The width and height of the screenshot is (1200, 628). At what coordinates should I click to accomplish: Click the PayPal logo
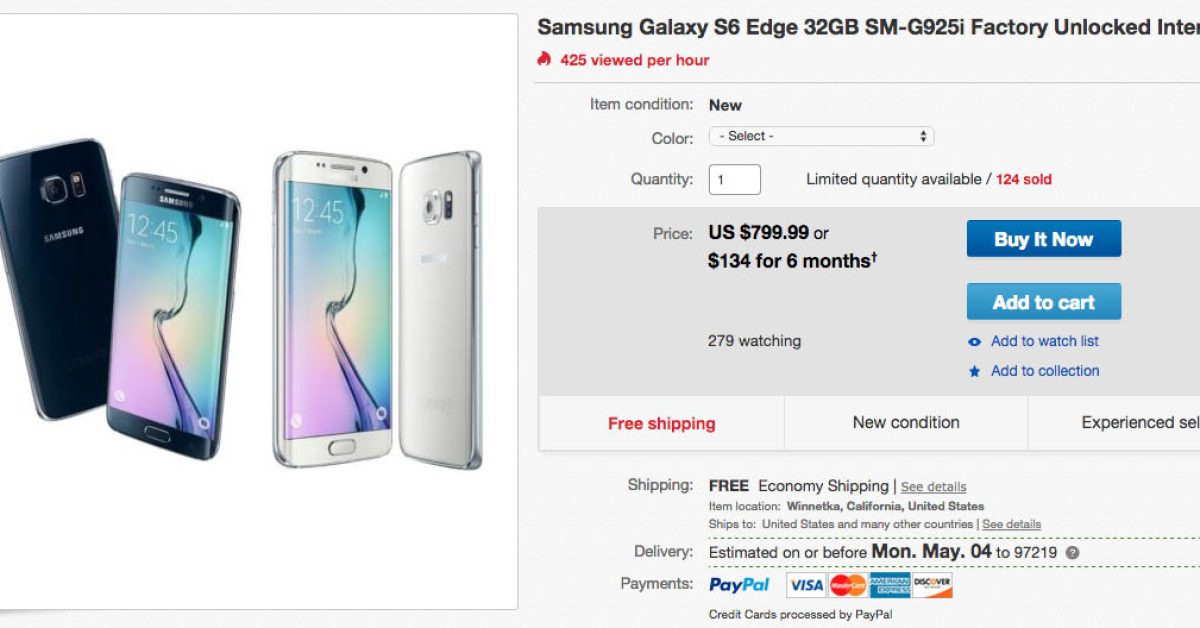739,585
